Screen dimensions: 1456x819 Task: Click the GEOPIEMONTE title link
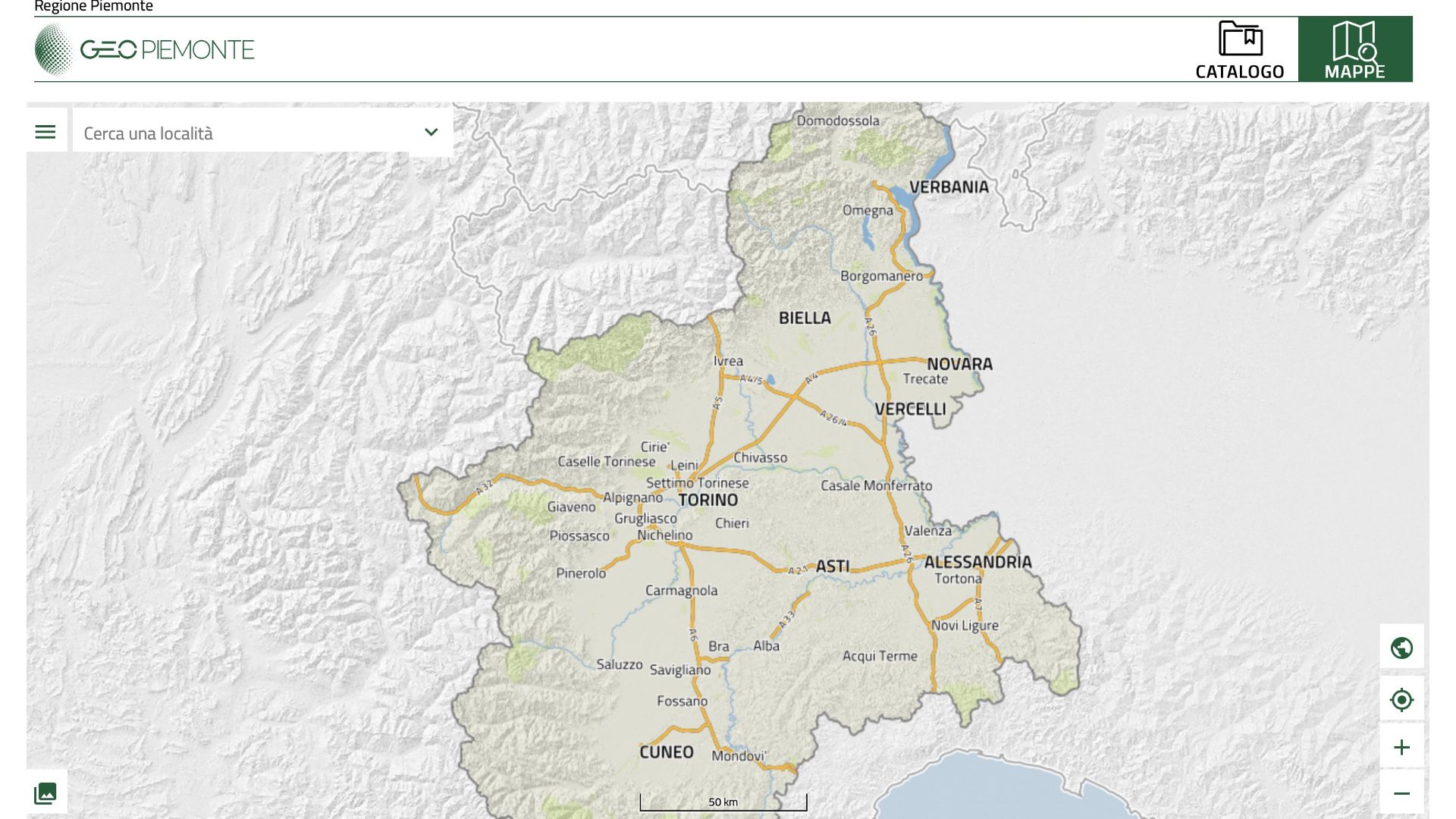coord(168,50)
